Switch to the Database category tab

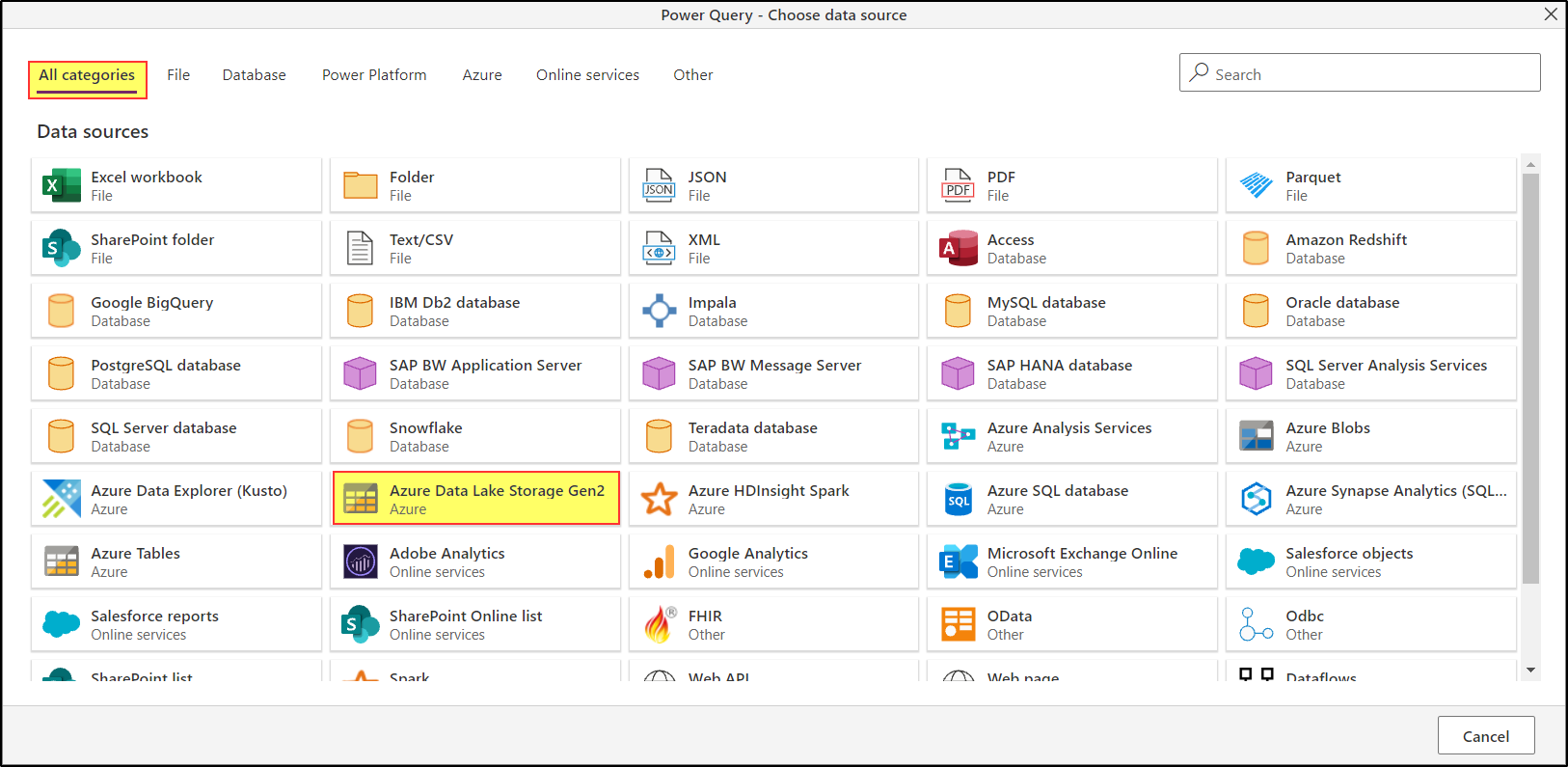click(x=255, y=75)
